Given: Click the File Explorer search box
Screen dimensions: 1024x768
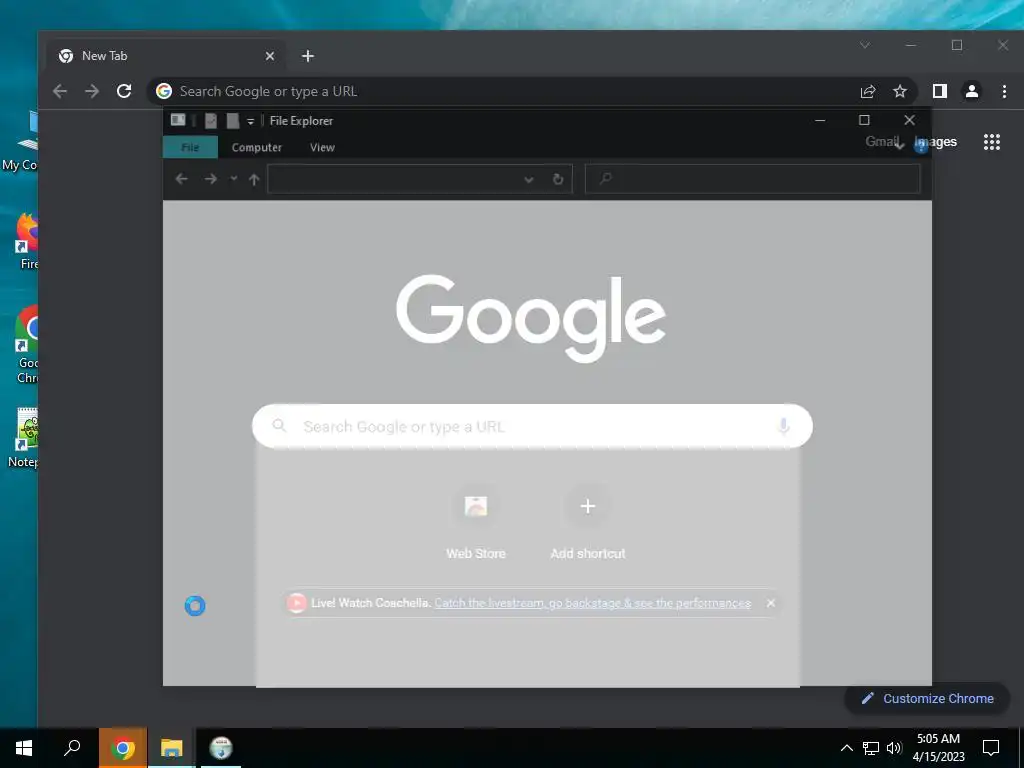Looking at the screenshot, I should tap(752, 179).
